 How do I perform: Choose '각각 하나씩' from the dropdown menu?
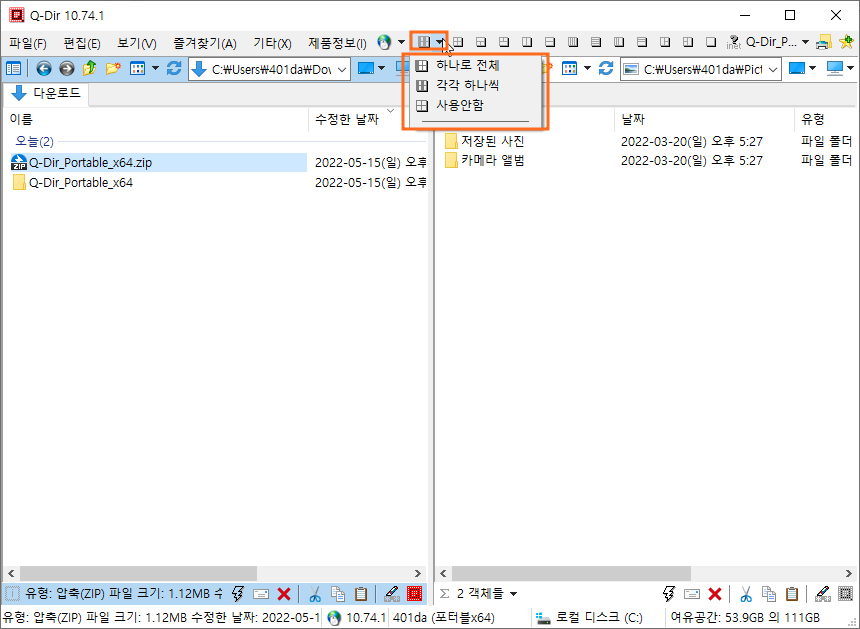pos(476,86)
